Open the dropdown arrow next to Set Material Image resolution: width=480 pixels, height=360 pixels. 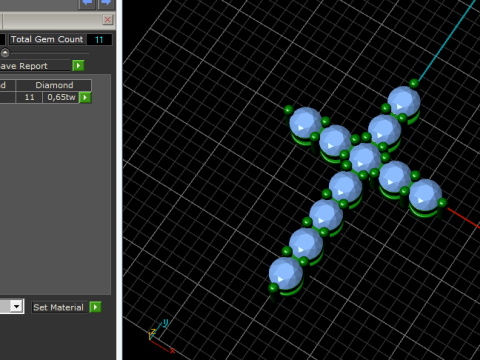[x=16, y=306]
